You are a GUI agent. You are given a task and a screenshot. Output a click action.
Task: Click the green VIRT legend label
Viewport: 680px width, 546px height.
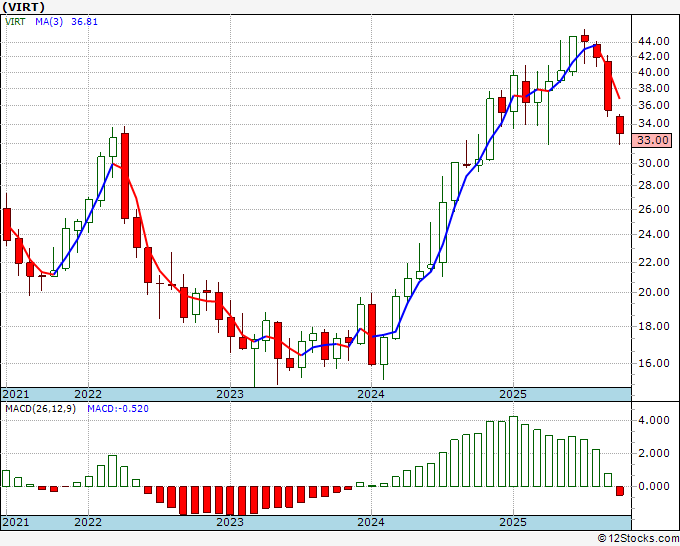pos(15,22)
